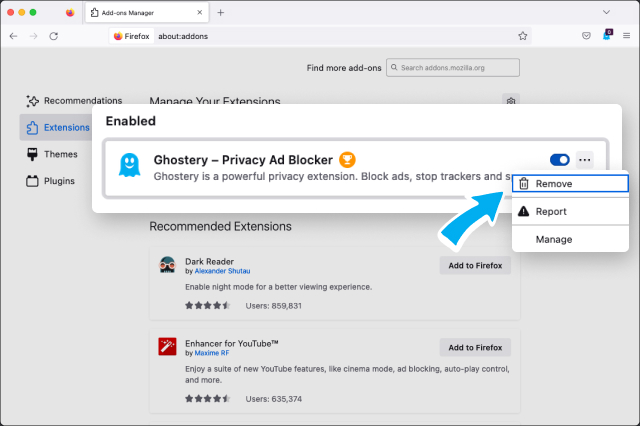Select Extensions in the sidebar

click(x=57, y=127)
